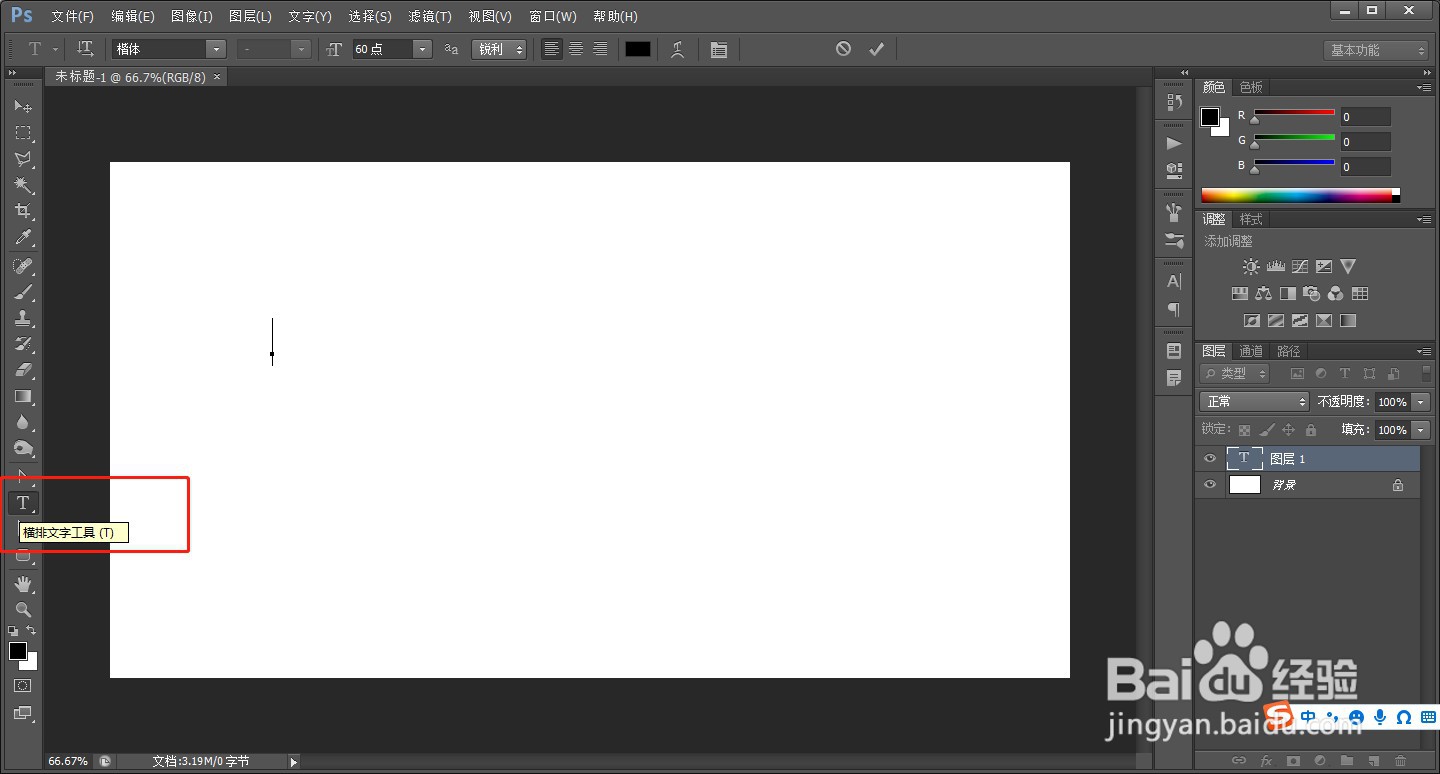
Task: Click the text color swatch in options bar
Action: [x=638, y=49]
